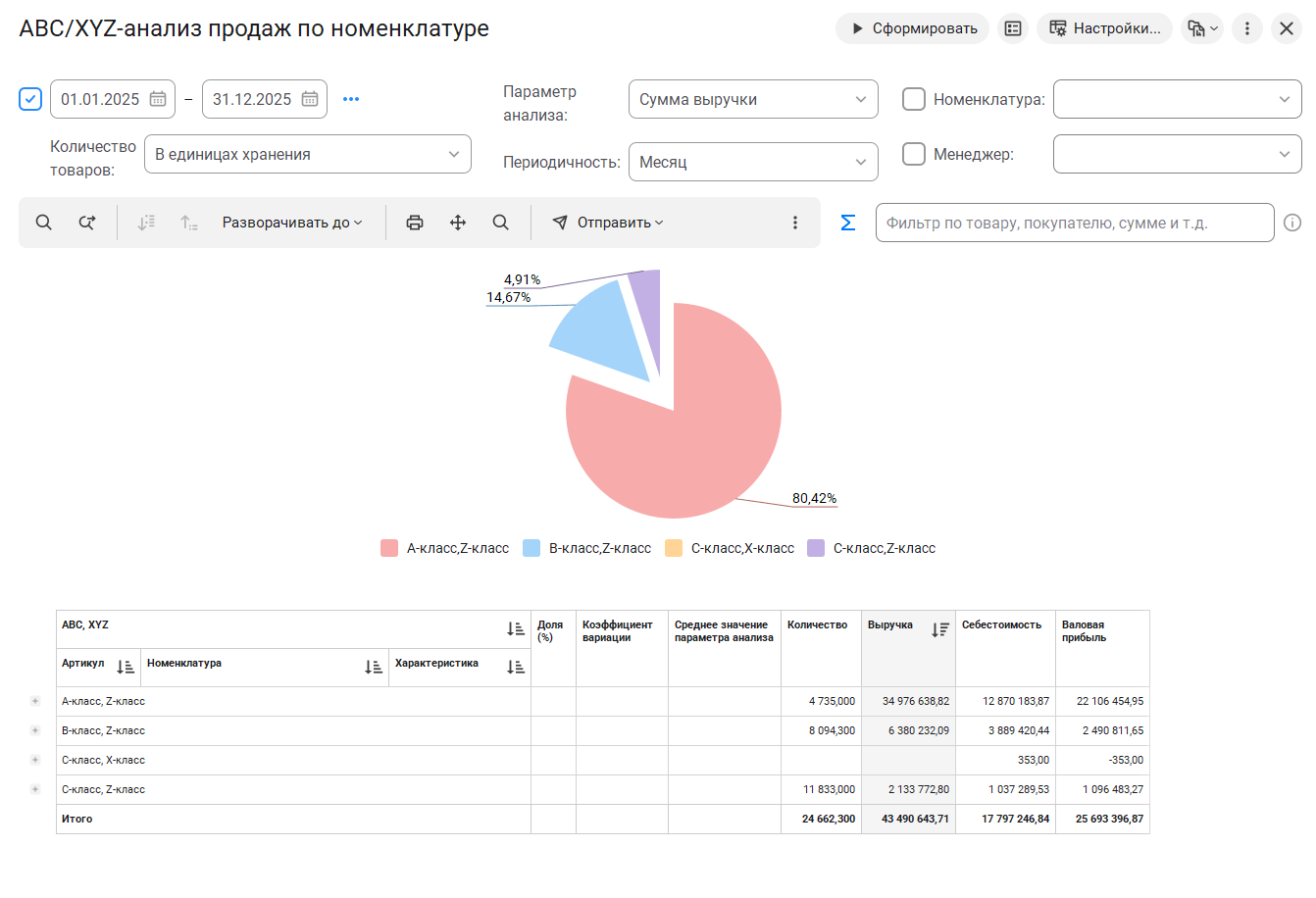1316x898 pixels.
Task: Click the info icon beside filter field
Action: click(x=1292, y=223)
